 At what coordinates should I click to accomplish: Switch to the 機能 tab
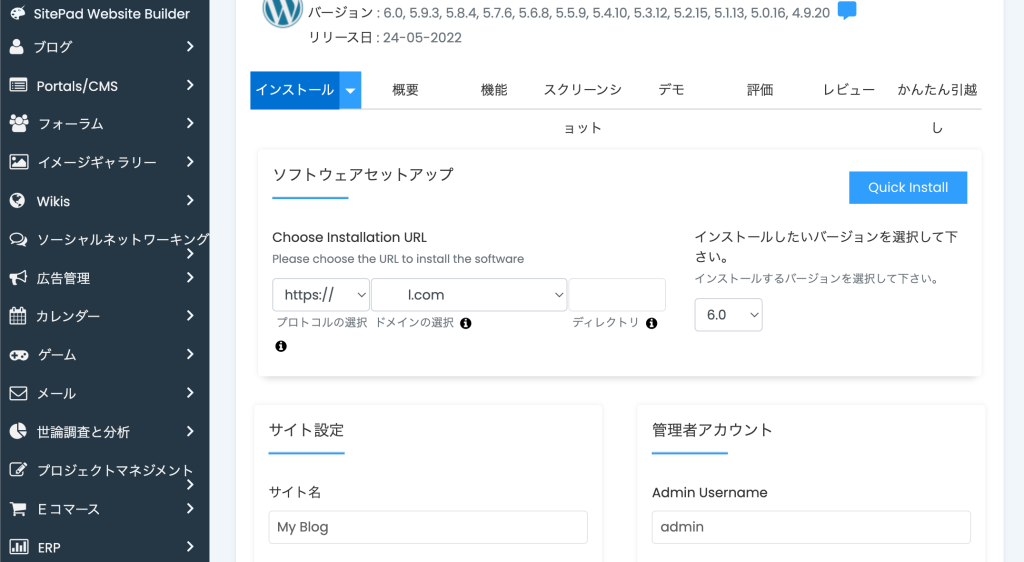(494, 90)
